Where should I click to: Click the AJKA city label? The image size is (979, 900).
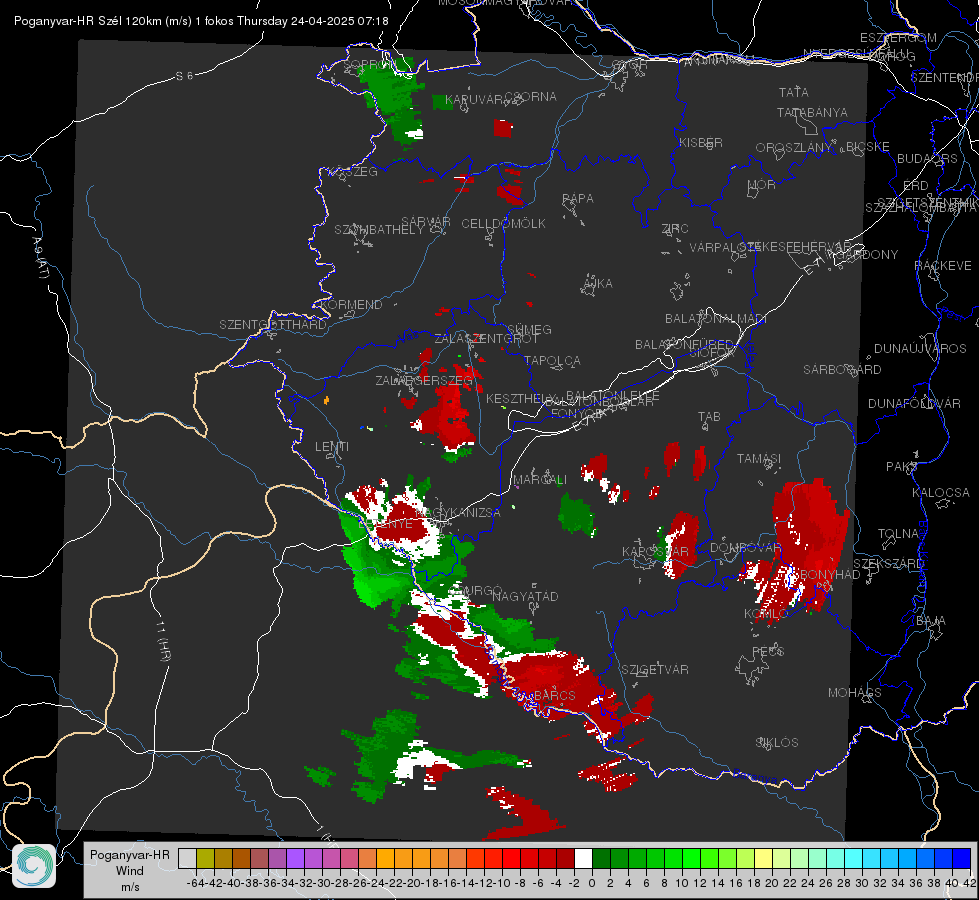pos(598,284)
